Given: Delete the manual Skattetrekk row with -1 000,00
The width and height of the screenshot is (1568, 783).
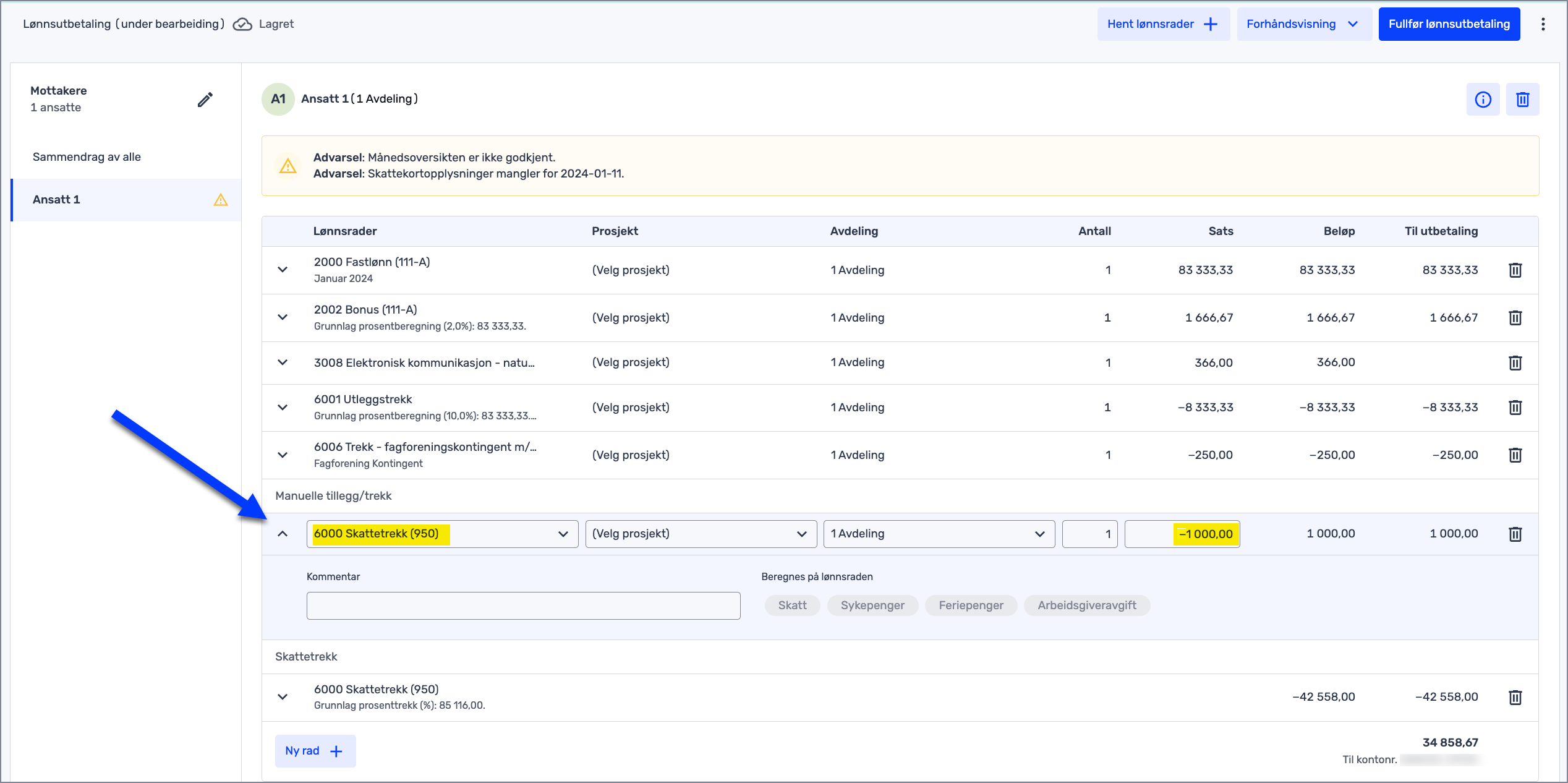Looking at the screenshot, I should click(1515, 534).
